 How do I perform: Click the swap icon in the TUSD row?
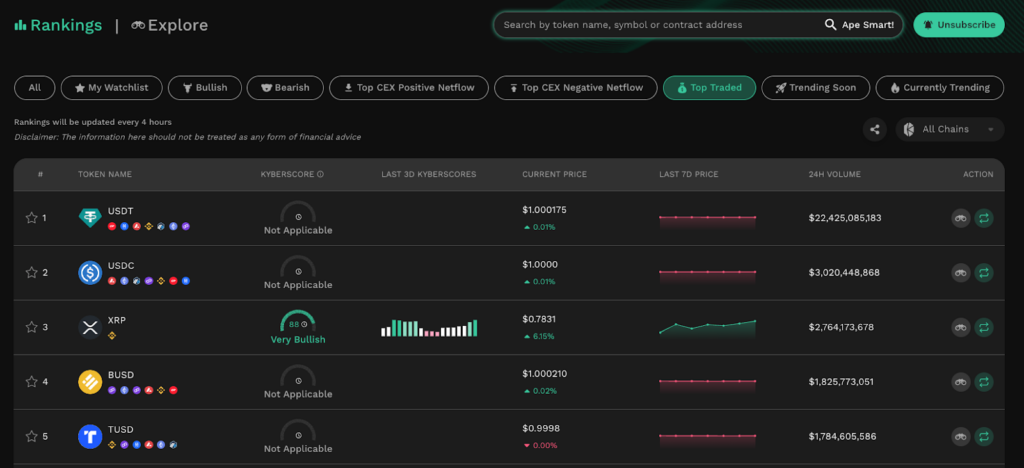(984, 436)
